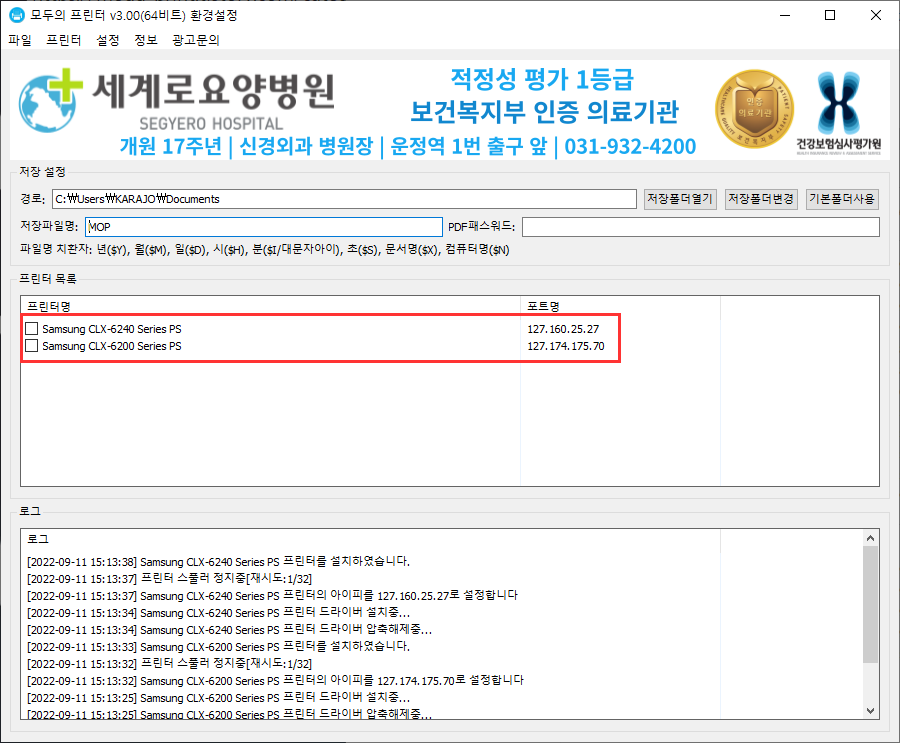This screenshot has width=900, height=743.
Task: Check the Samsung CLX-6200 Series PS printer checkbox
Action: [x=31, y=346]
